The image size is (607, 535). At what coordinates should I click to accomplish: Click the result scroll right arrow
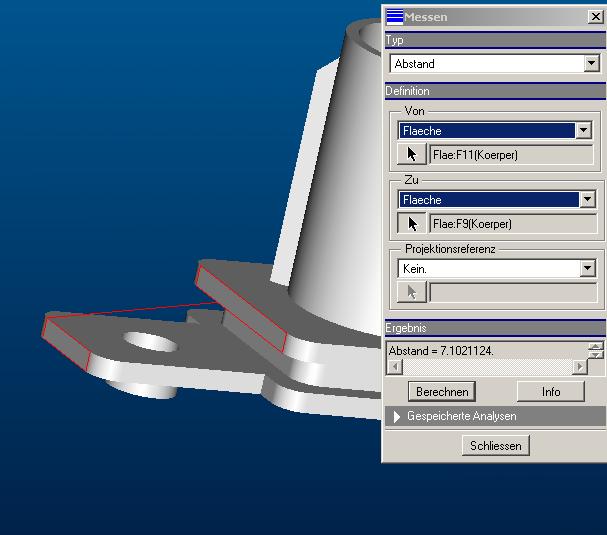pyautogui.click(x=580, y=366)
